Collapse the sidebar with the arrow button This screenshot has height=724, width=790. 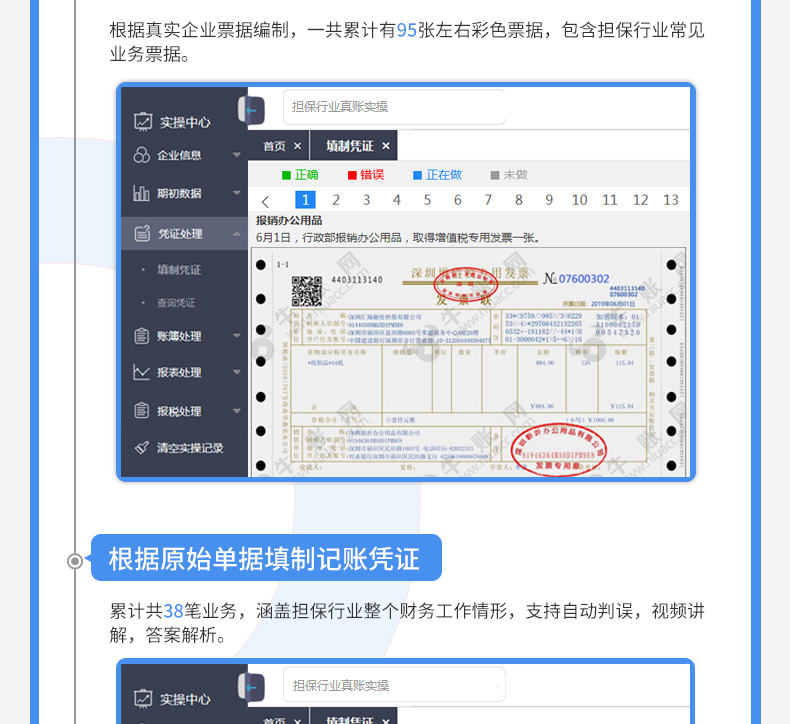pos(251,109)
